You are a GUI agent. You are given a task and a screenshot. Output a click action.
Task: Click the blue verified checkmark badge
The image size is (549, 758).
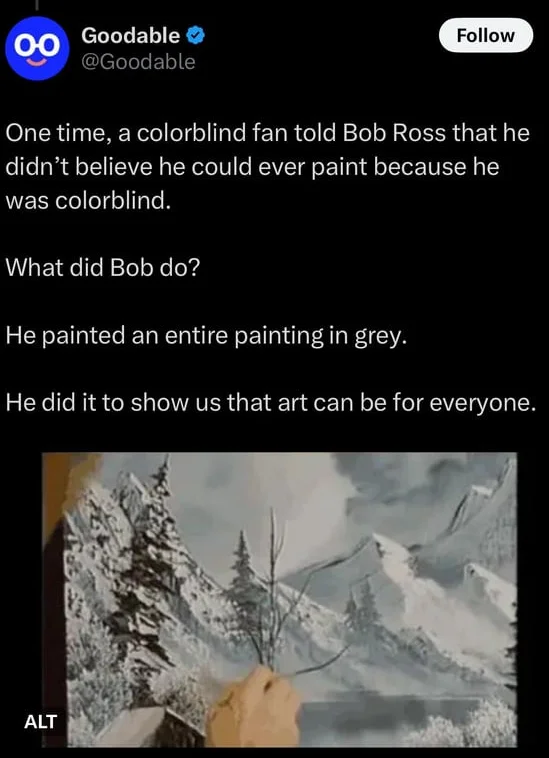195,35
